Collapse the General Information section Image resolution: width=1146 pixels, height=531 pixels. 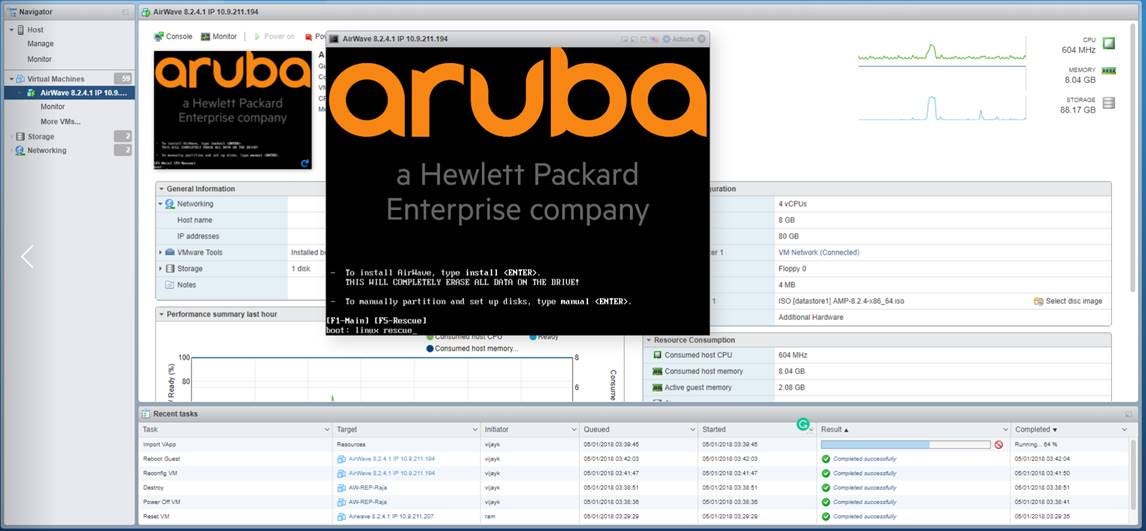(162, 189)
